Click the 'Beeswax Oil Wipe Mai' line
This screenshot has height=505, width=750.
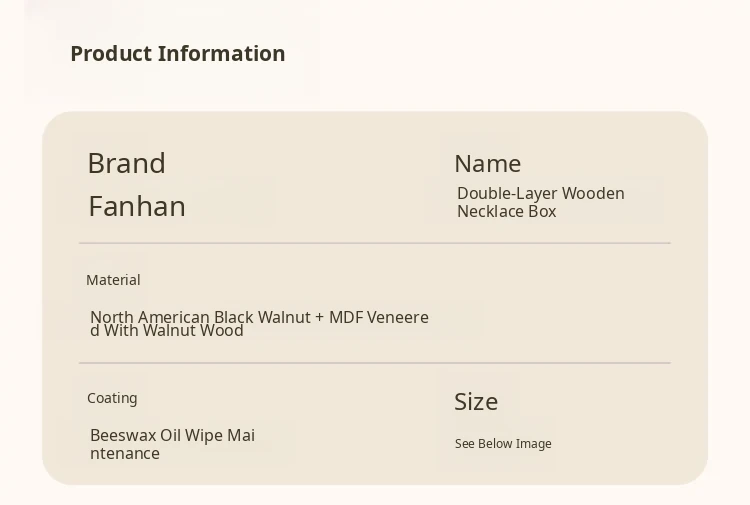[172, 435]
